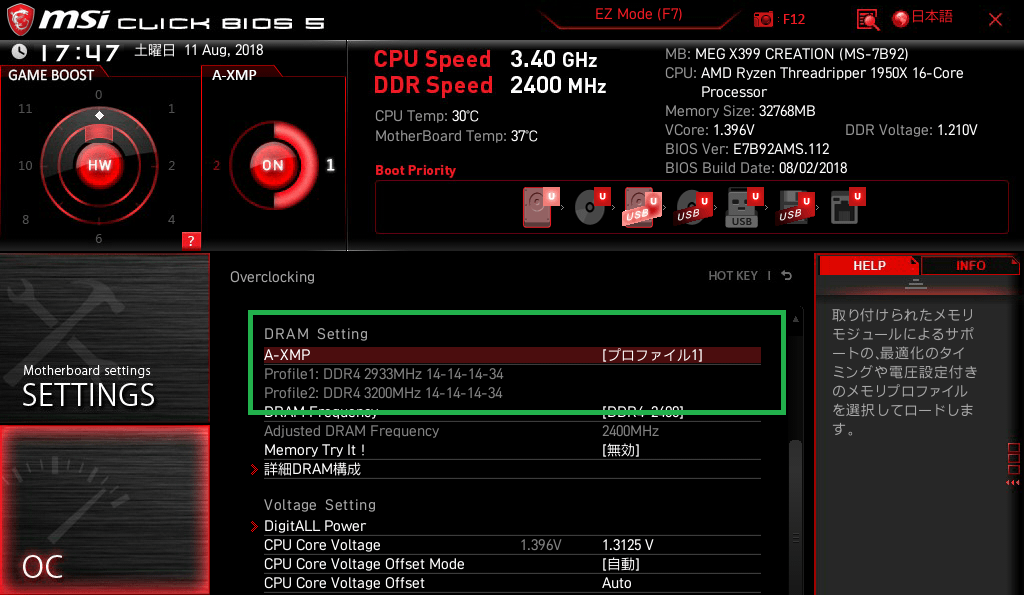Edit the CPU Core Voltage 1.3125 V field
Viewport: 1024px width, 595px height.
pyautogui.click(x=628, y=545)
